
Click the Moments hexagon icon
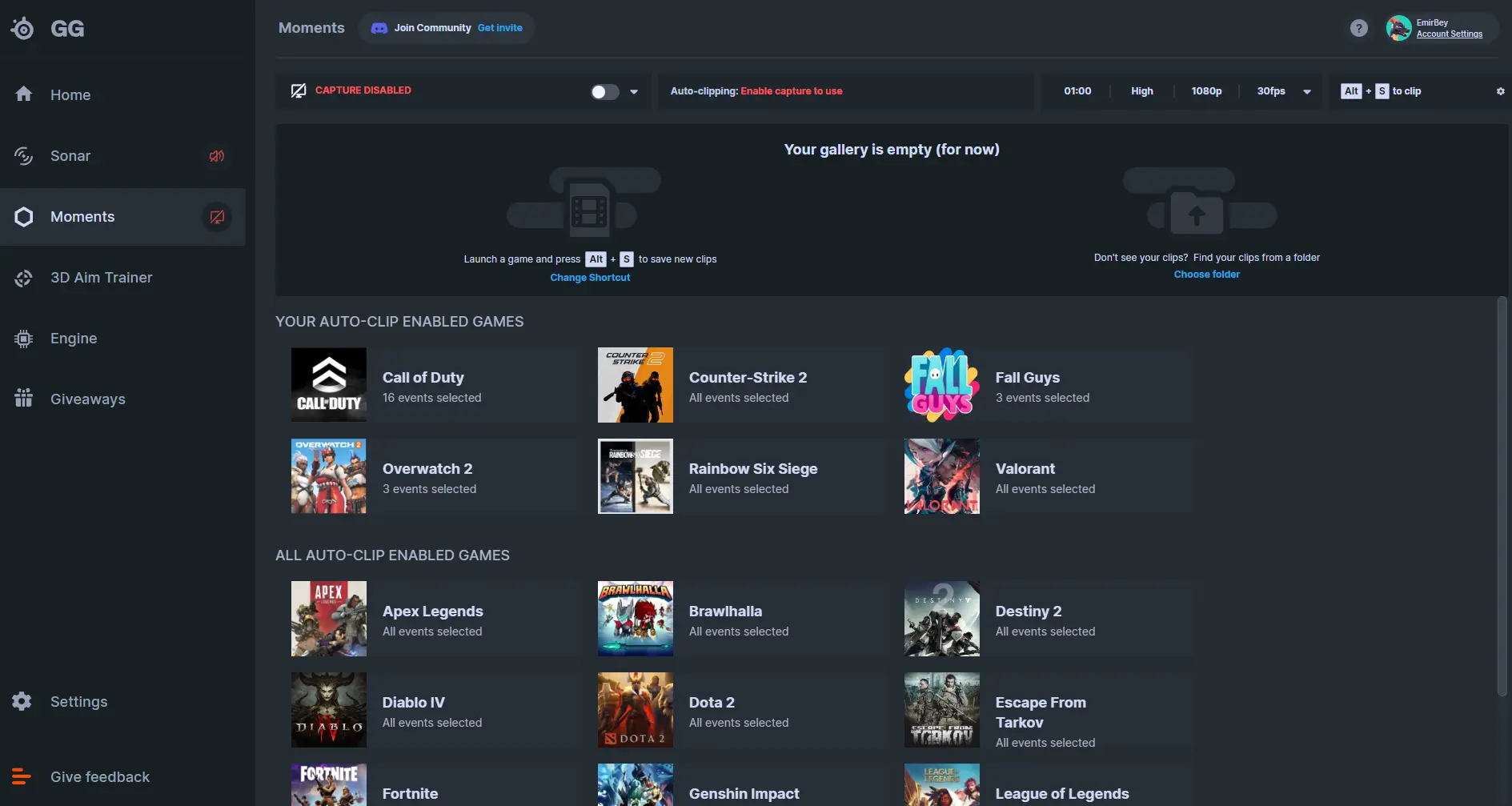pos(24,217)
